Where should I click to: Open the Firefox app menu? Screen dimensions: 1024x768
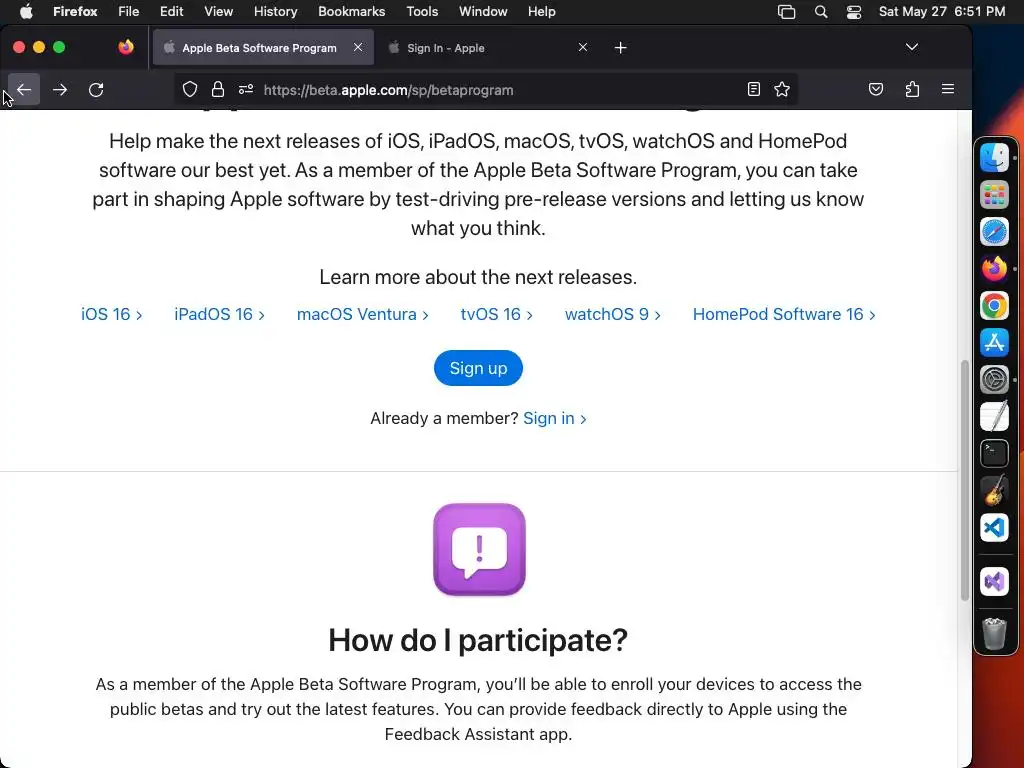click(75, 11)
